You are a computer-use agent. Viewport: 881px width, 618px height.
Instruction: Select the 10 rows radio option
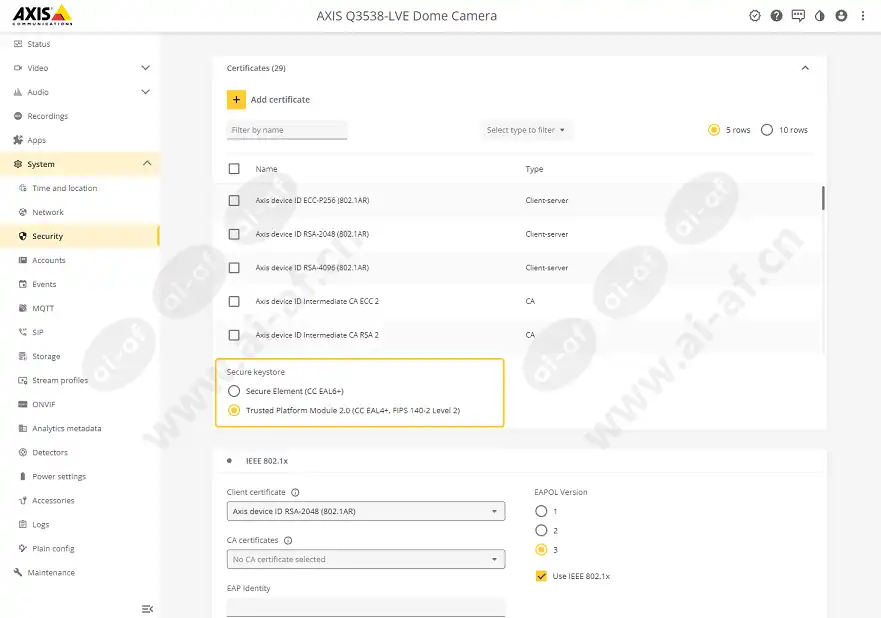click(766, 130)
